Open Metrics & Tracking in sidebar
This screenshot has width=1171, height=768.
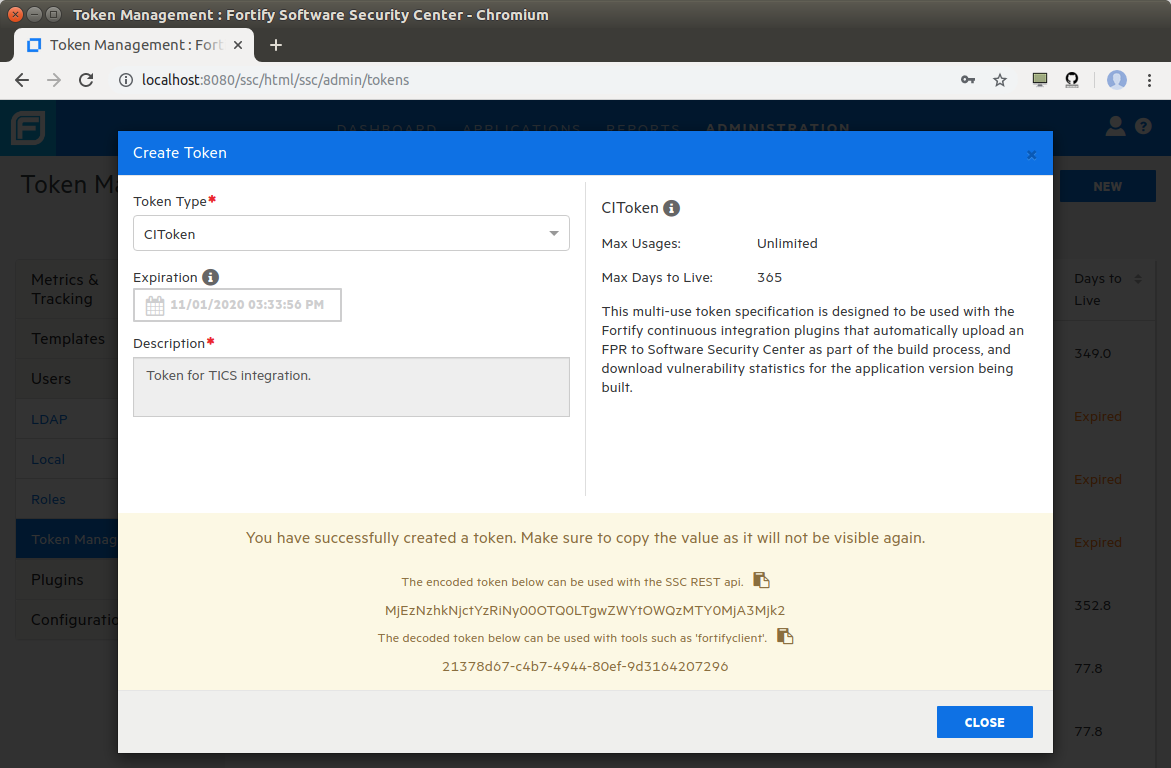tap(67, 289)
